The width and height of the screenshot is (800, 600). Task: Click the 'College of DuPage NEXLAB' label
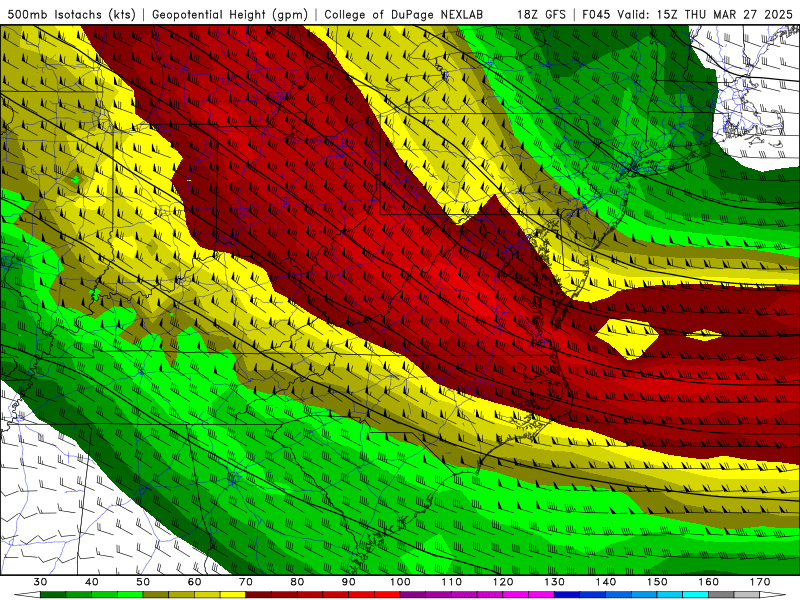404,15
